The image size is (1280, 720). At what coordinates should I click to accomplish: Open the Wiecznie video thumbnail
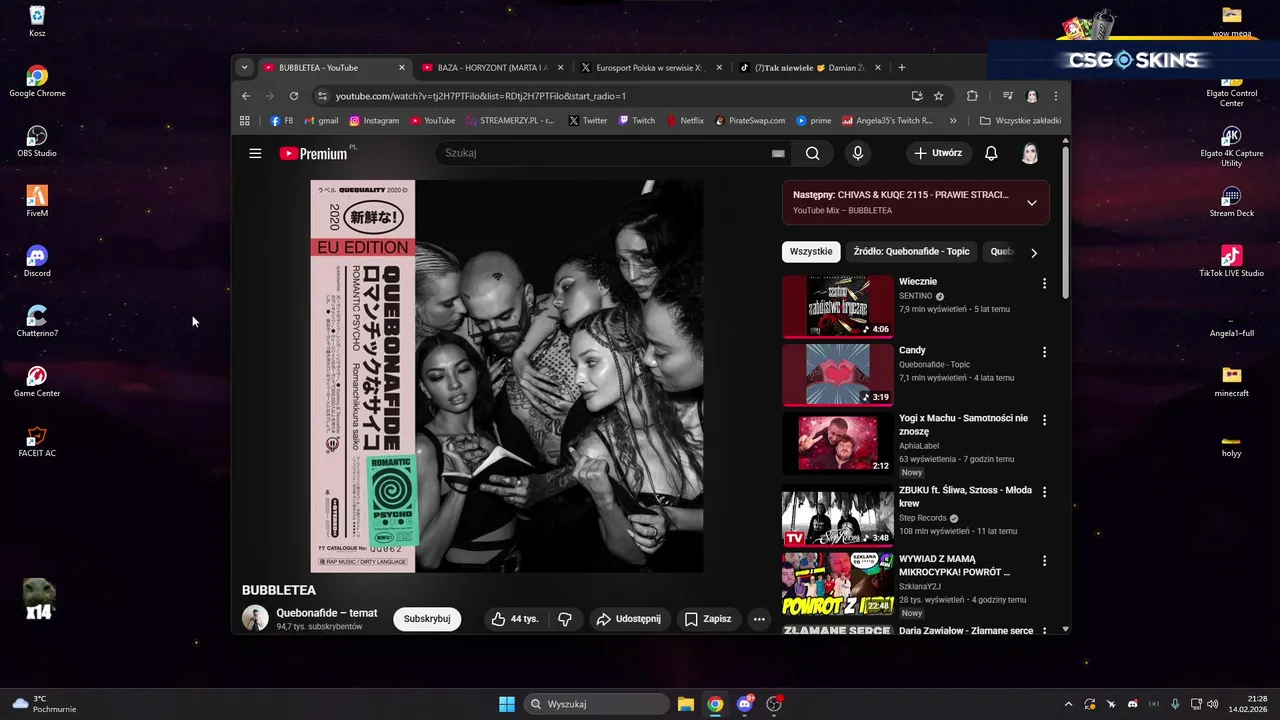pyautogui.click(x=838, y=306)
